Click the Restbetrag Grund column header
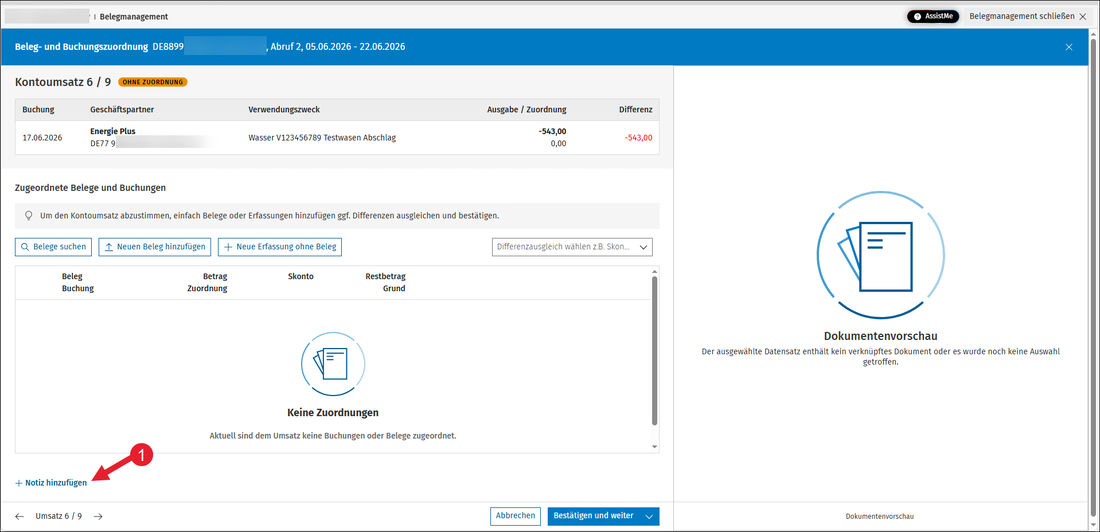 pyautogui.click(x=385, y=282)
